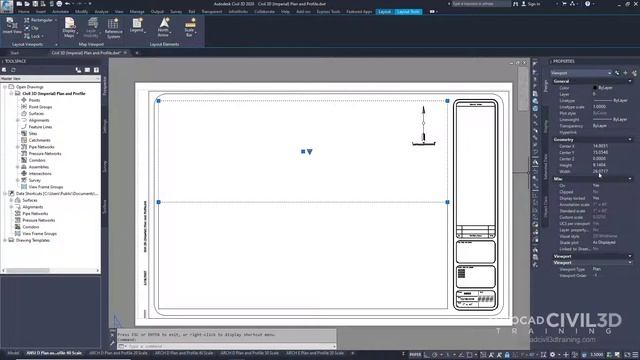Image resolution: width=640 pixels, height=360 pixels.
Task: Click the Open icon in quick access toolbar
Action: 27,4
